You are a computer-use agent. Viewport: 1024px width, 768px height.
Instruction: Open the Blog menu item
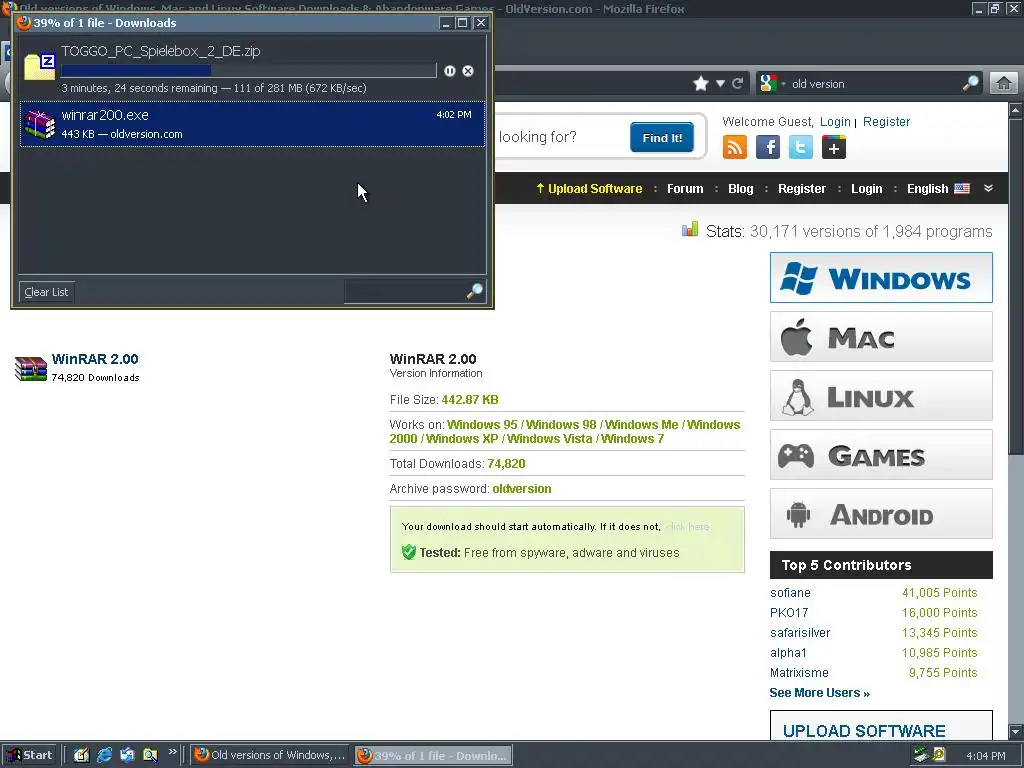741,189
